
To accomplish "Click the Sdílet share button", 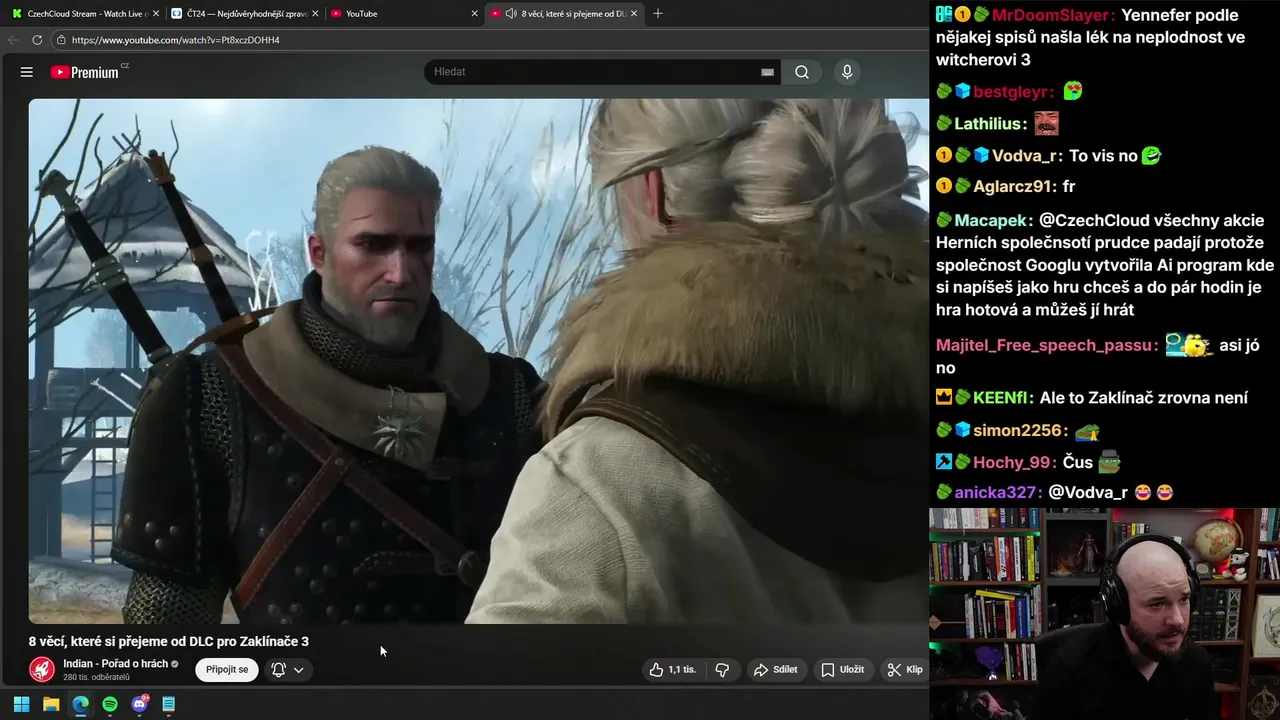I will pos(775,669).
